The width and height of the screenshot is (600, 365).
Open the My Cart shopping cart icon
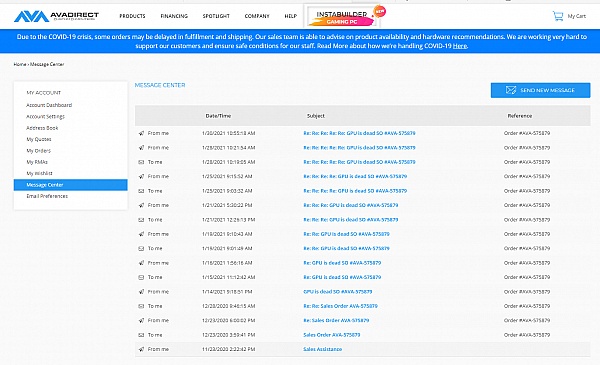tap(558, 16)
